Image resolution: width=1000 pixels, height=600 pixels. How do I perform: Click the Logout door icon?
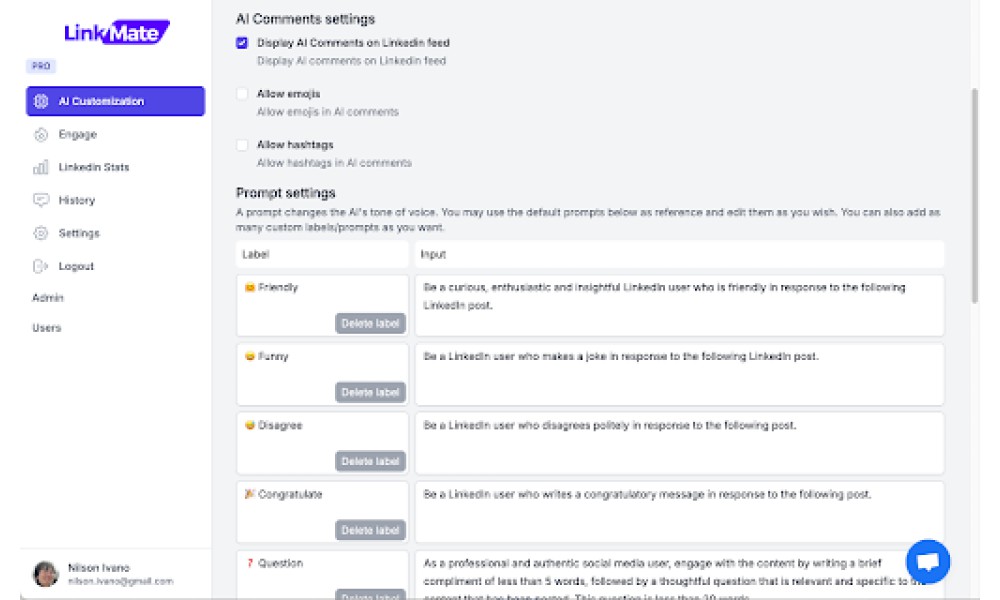tap(40, 266)
